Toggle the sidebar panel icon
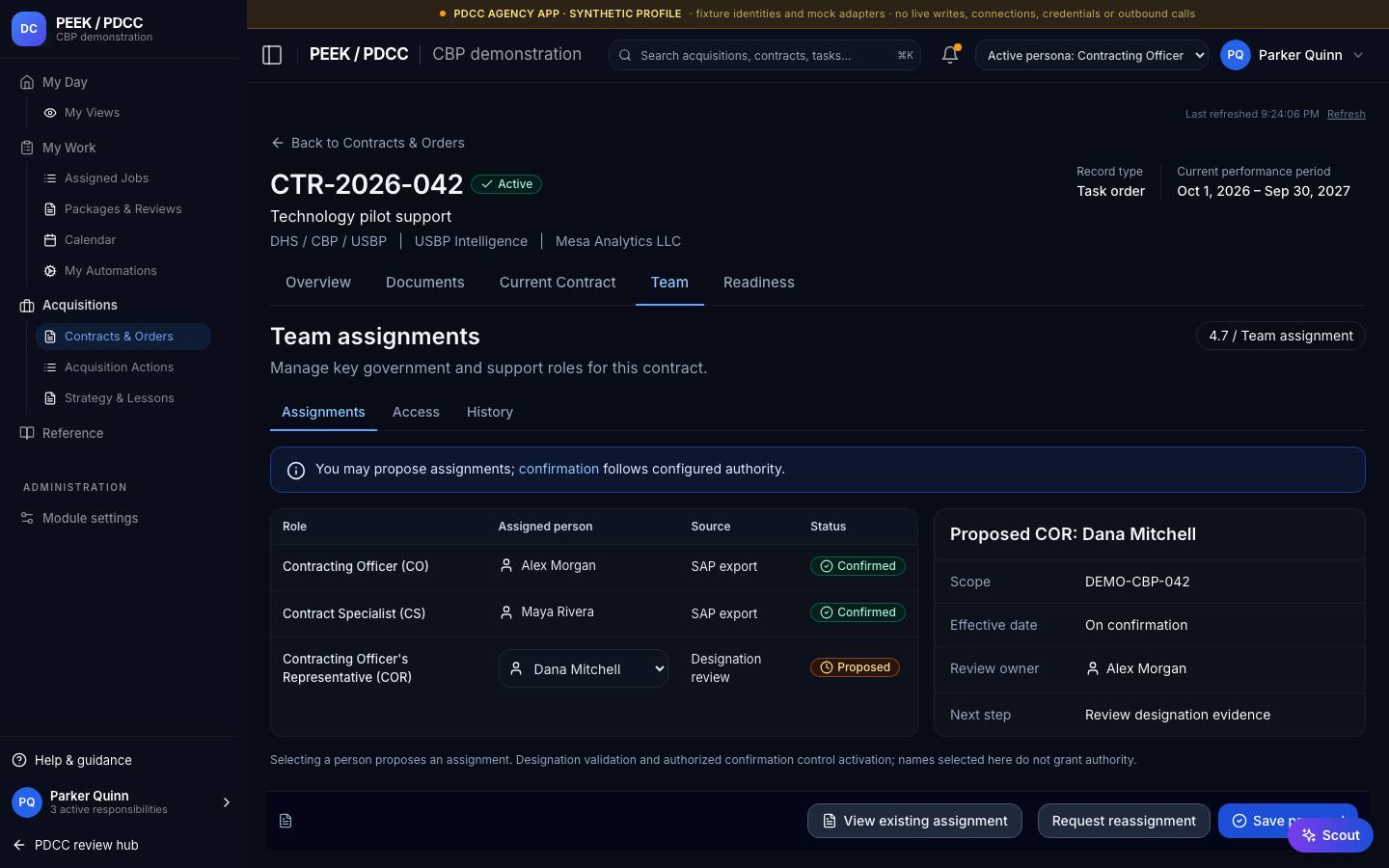1389x868 pixels. point(272,55)
